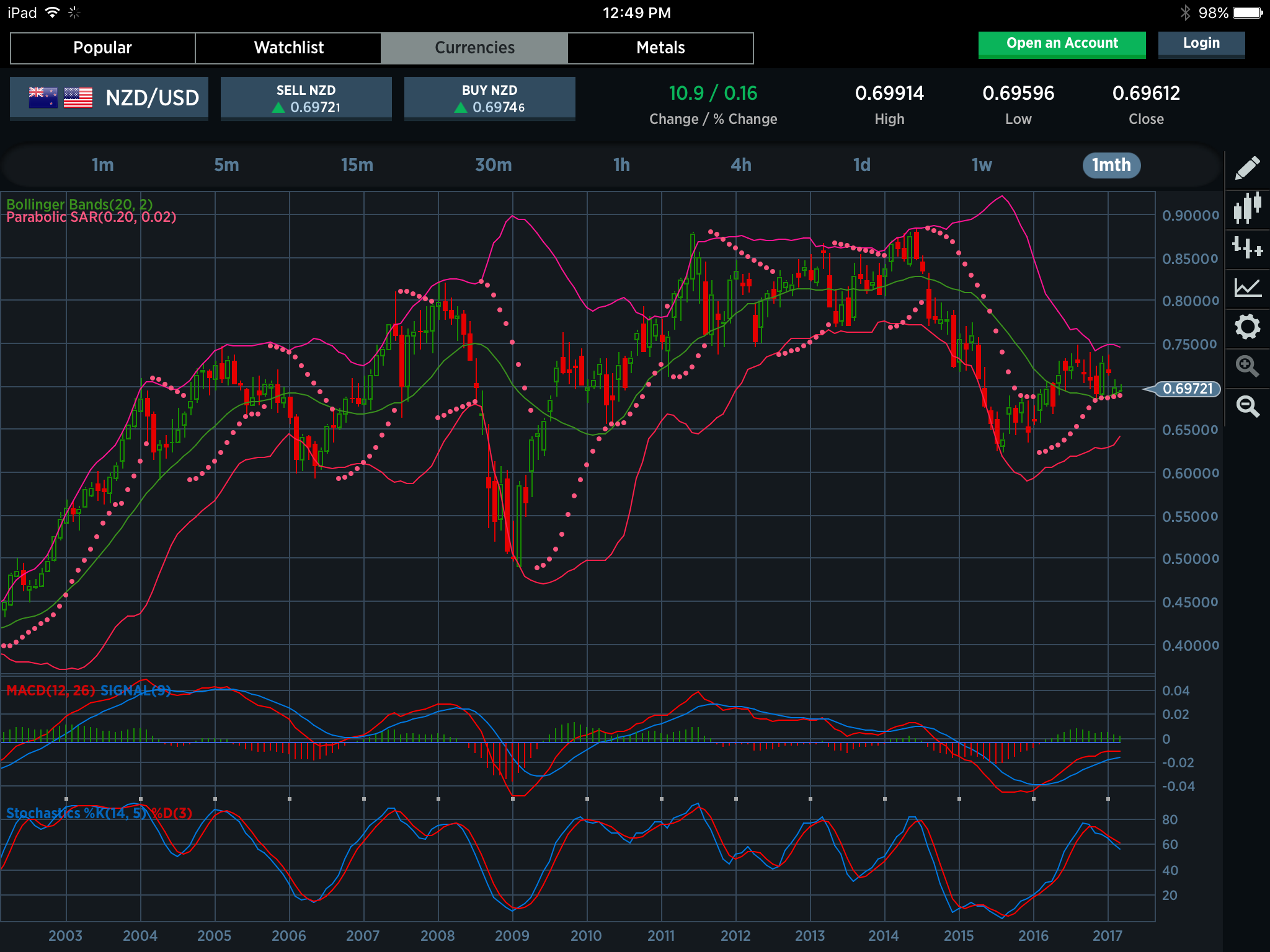Zoom in on the chart
Viewport: 1270px width, 952px height.
coord(1247,366)
